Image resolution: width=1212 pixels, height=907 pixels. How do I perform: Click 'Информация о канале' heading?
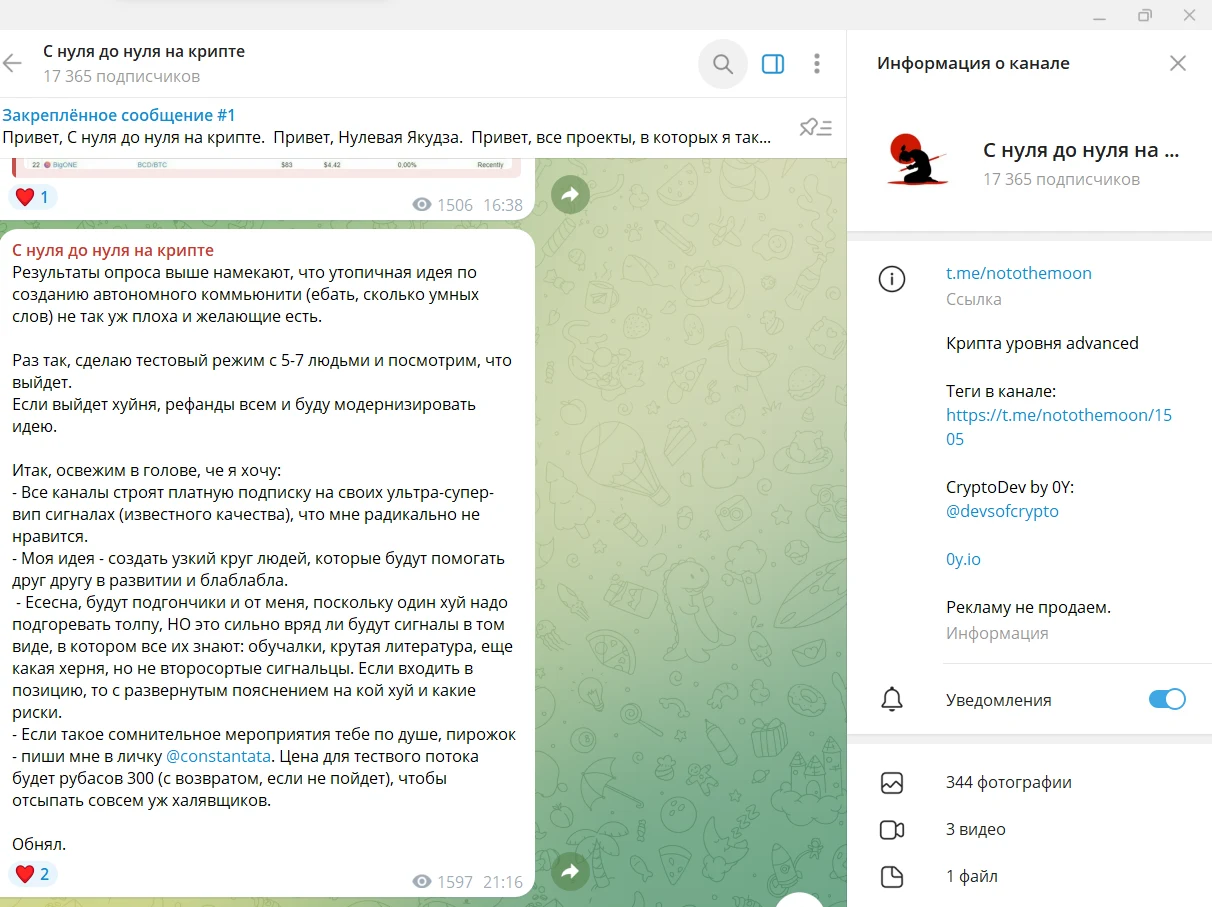(973, 63)
